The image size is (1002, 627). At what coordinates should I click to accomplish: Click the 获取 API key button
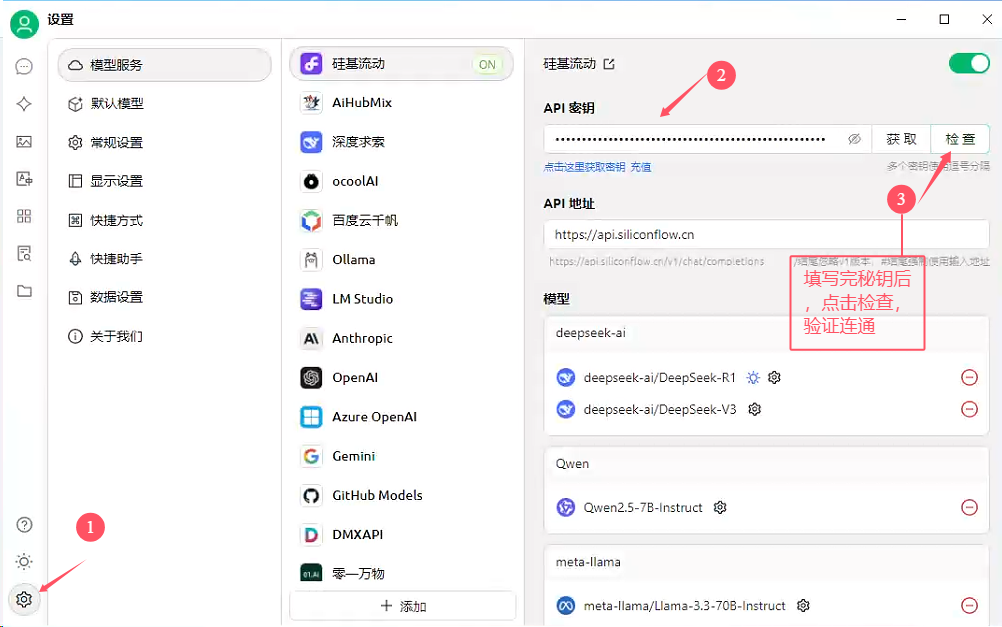click(x=901, y=139)
